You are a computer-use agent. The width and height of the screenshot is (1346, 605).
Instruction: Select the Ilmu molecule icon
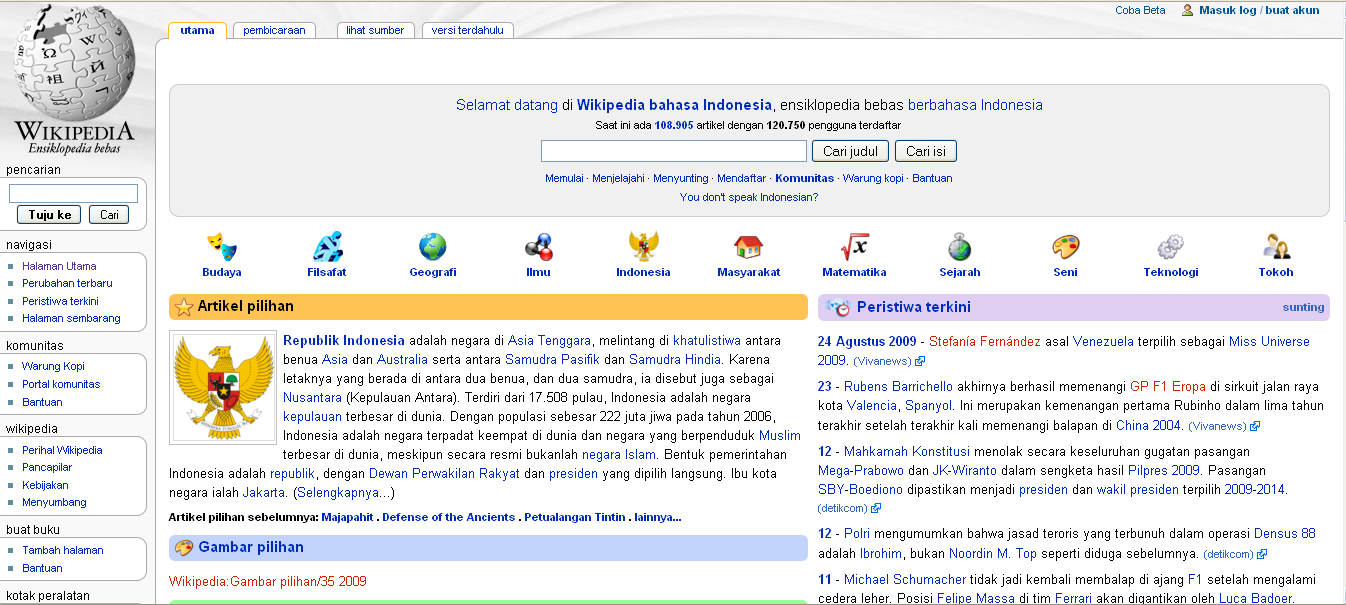pyautogui.click(x=538, y=246)
